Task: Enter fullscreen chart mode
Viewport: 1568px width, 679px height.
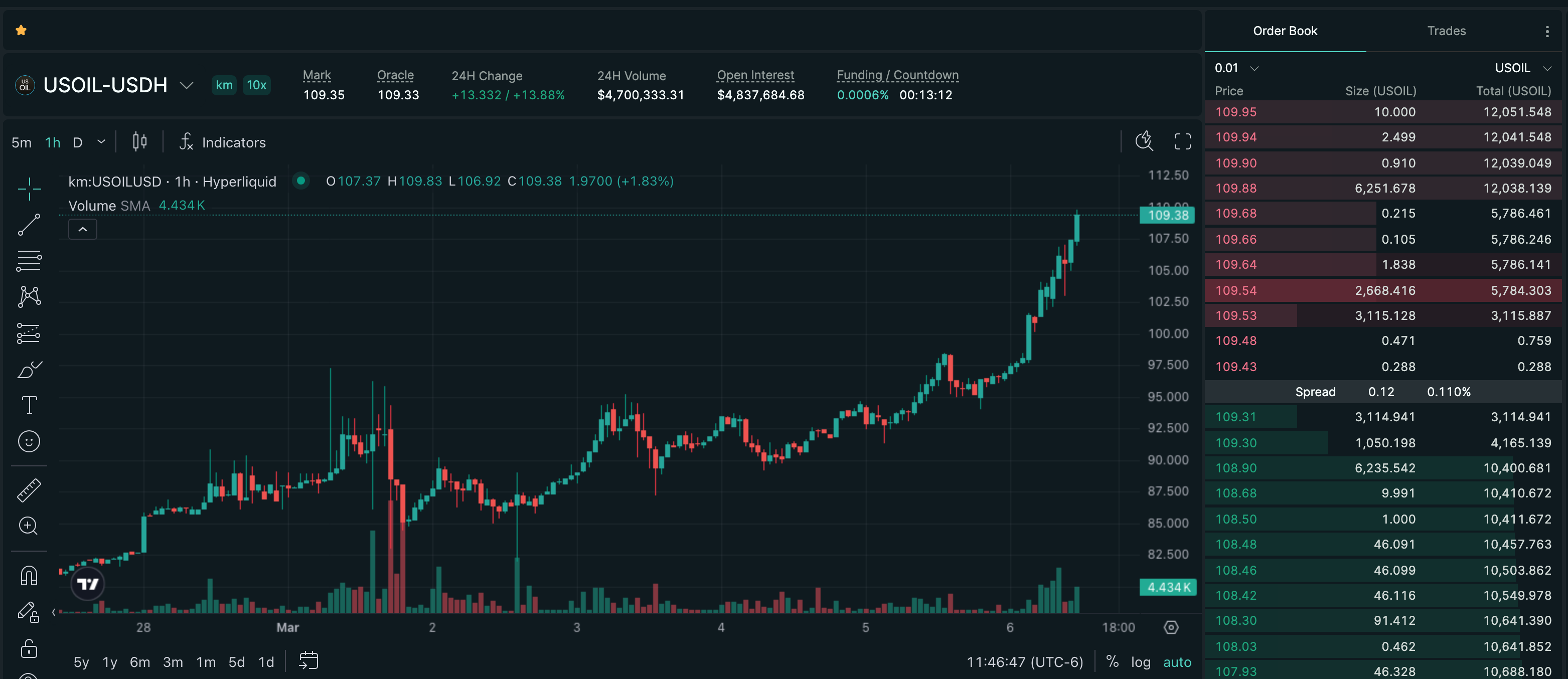Action: [x=1182, y=142]
